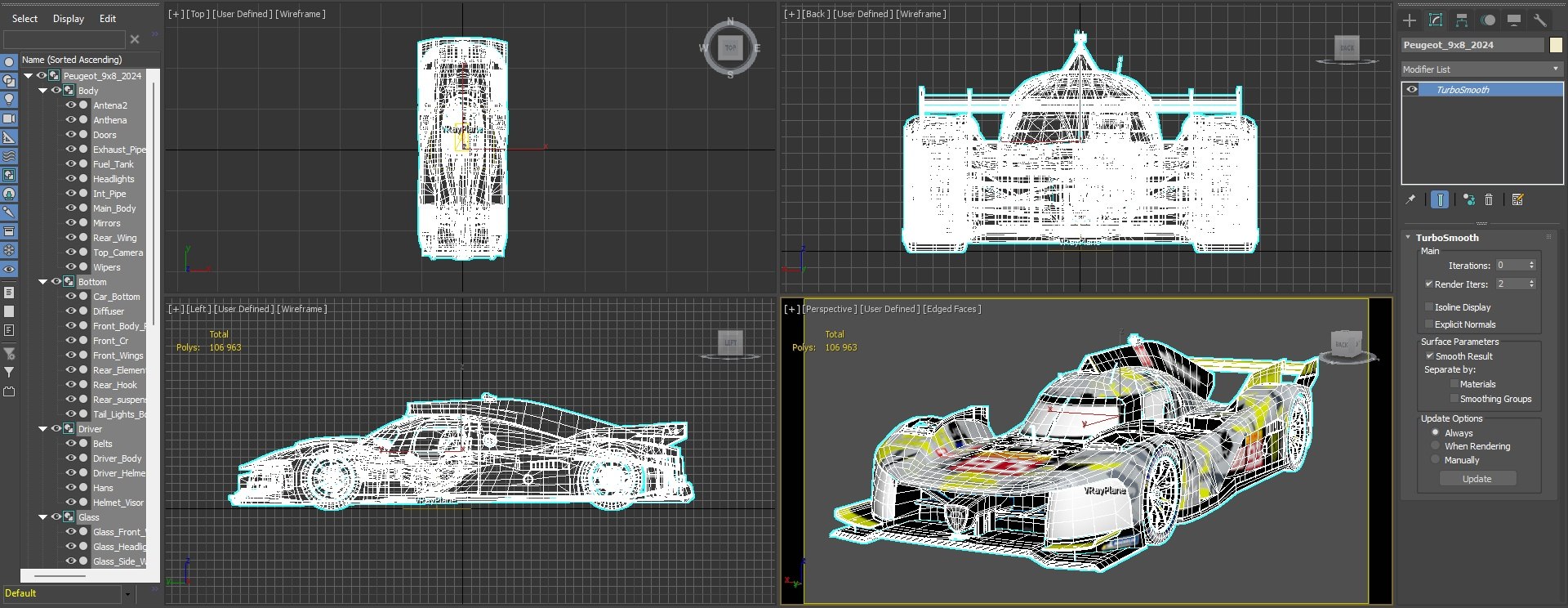Open the Motion command panel tab
Image resolution: width=1568 pixels, height=608 pixels.
(x=1488, y=20)
